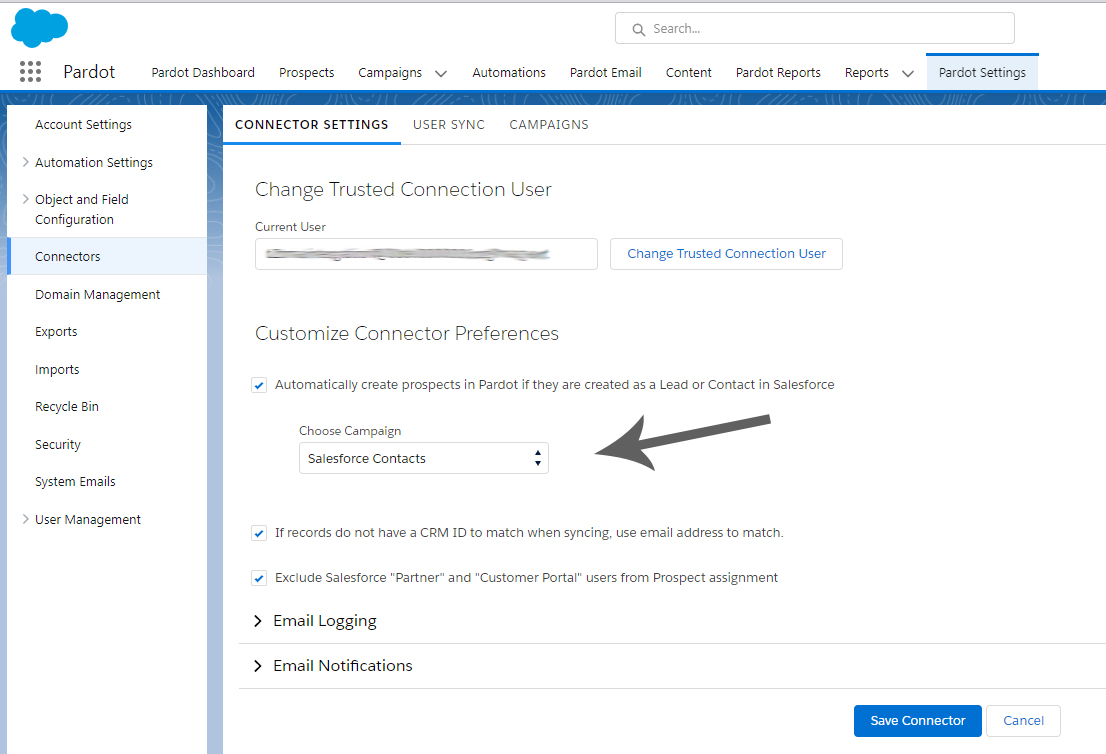Open Object and Field Configuration item
This screenshot has height=754, width=1106.
pyautogui.click(x=82, y=209)
